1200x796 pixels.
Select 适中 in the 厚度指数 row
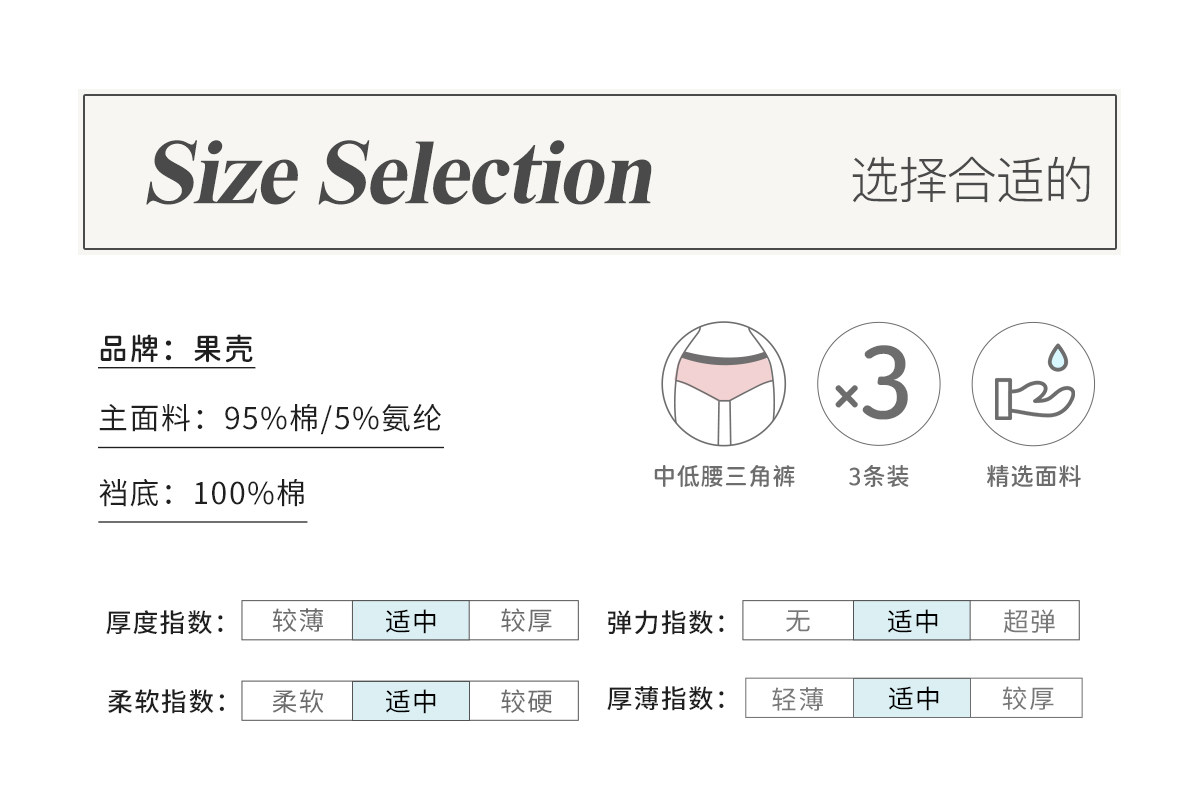click(411, 621)
